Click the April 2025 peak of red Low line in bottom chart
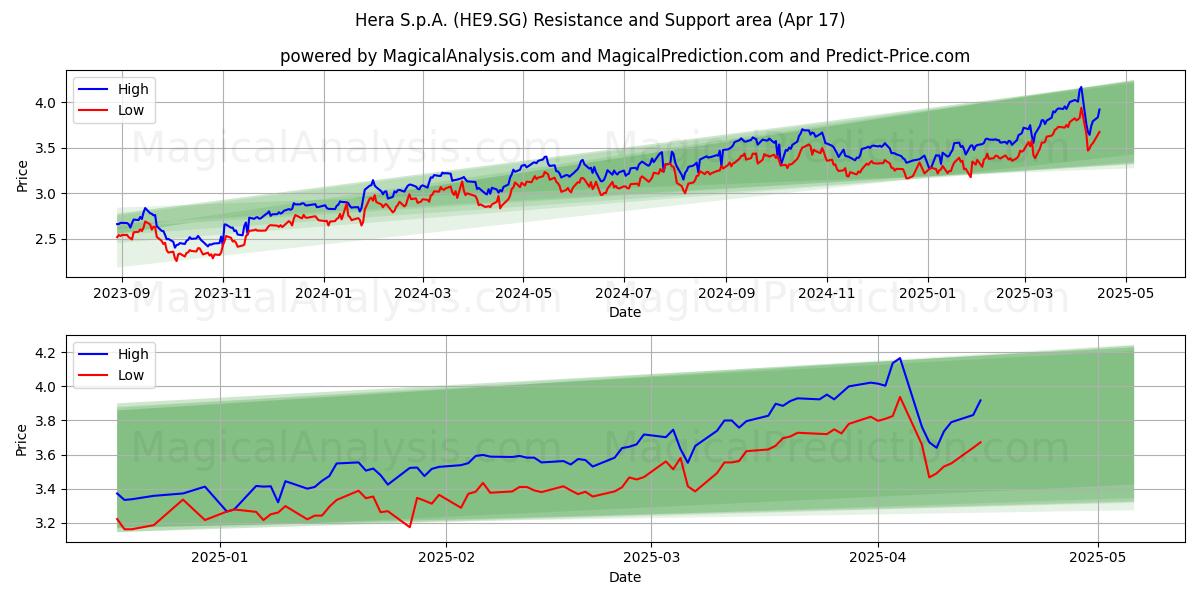Image resolution: width=1200 pixels, height=600 pixels. [899, 397]
